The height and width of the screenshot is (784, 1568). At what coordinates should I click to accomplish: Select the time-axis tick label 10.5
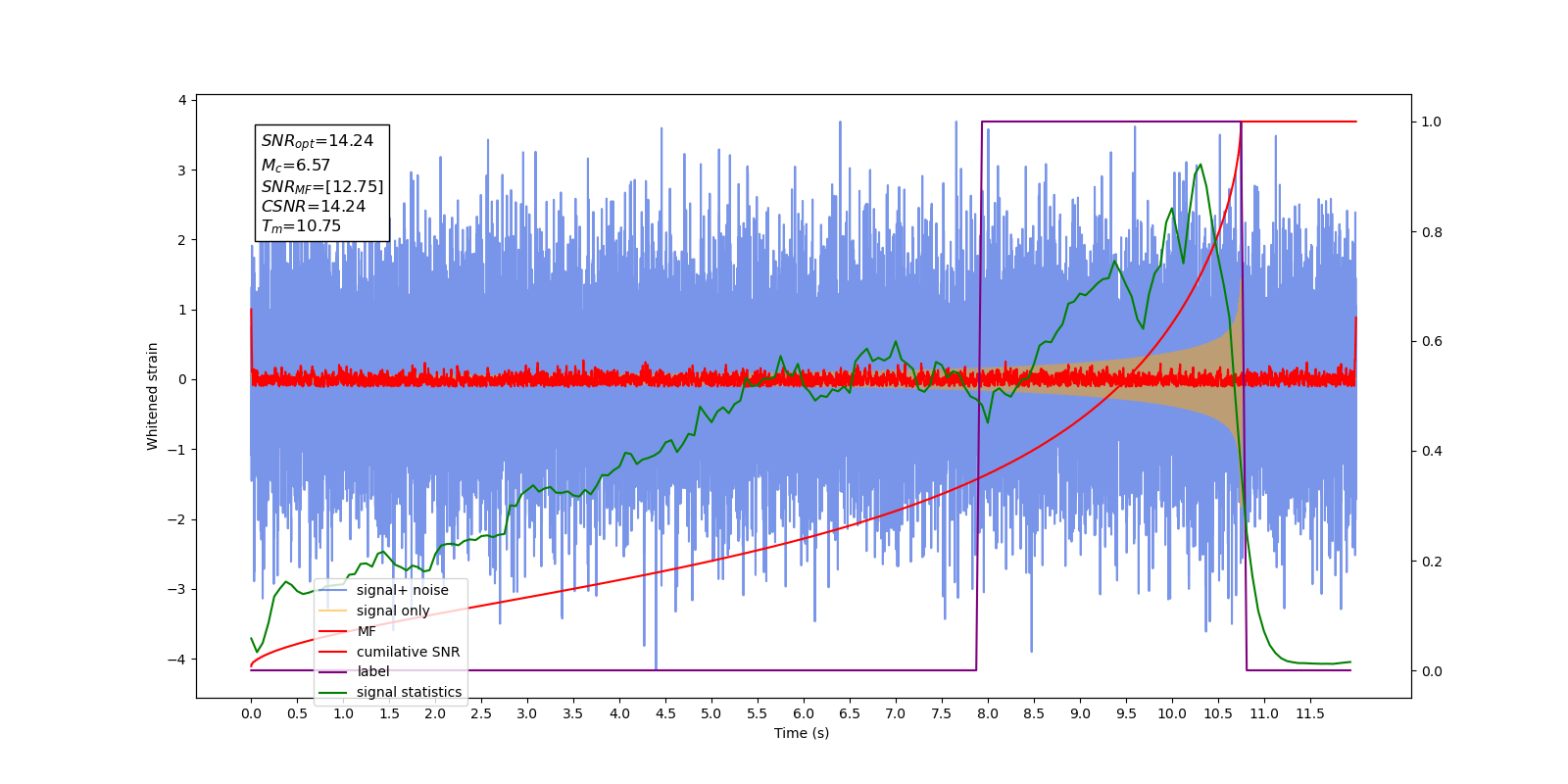[x=1218, y=713]
